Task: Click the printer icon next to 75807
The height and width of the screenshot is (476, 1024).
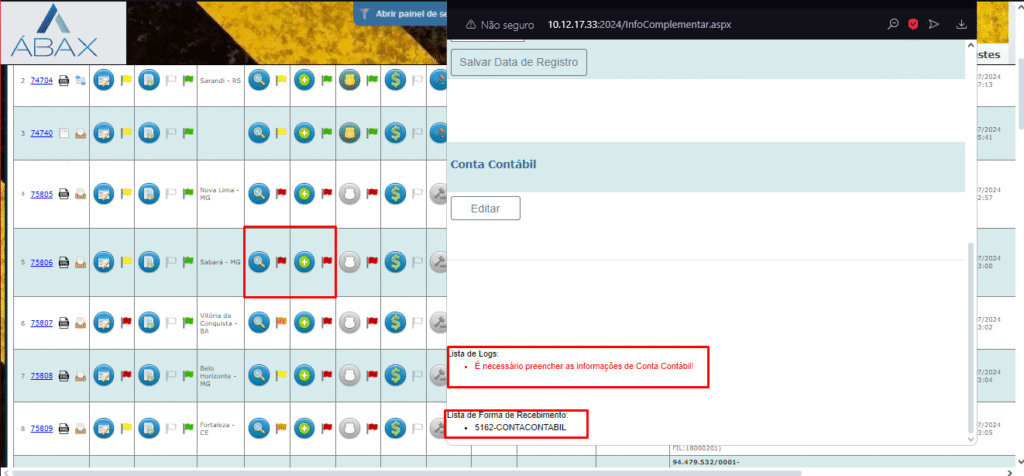Action: (63, 322)
